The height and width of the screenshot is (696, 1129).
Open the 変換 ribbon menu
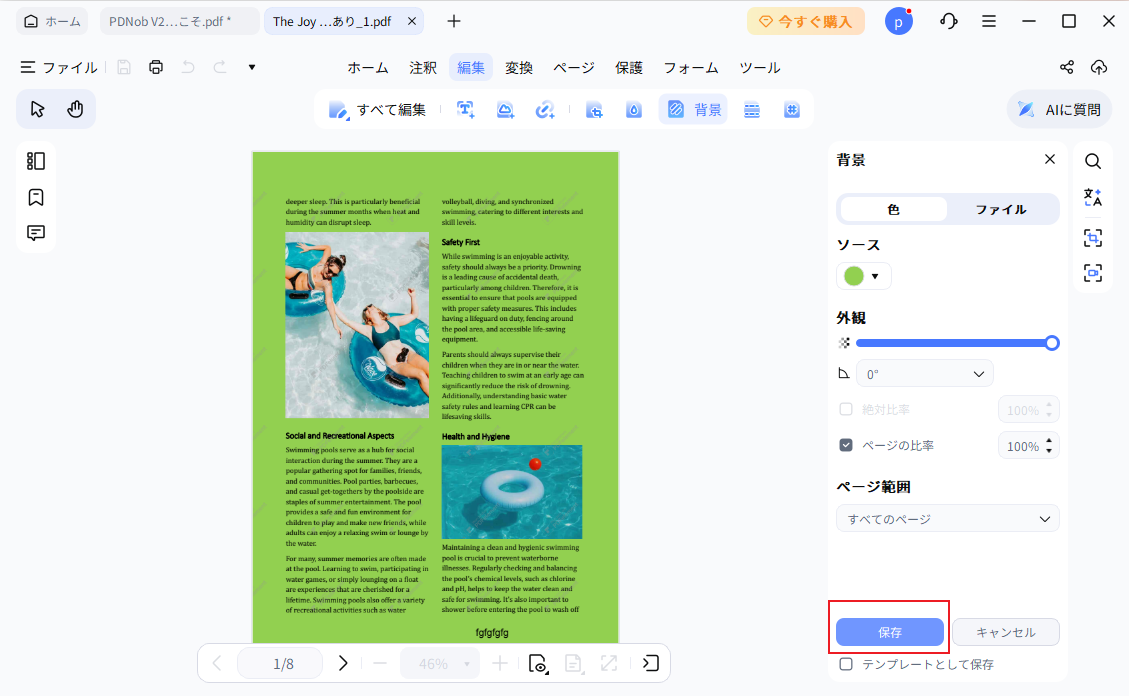click(x=519, y=67)
